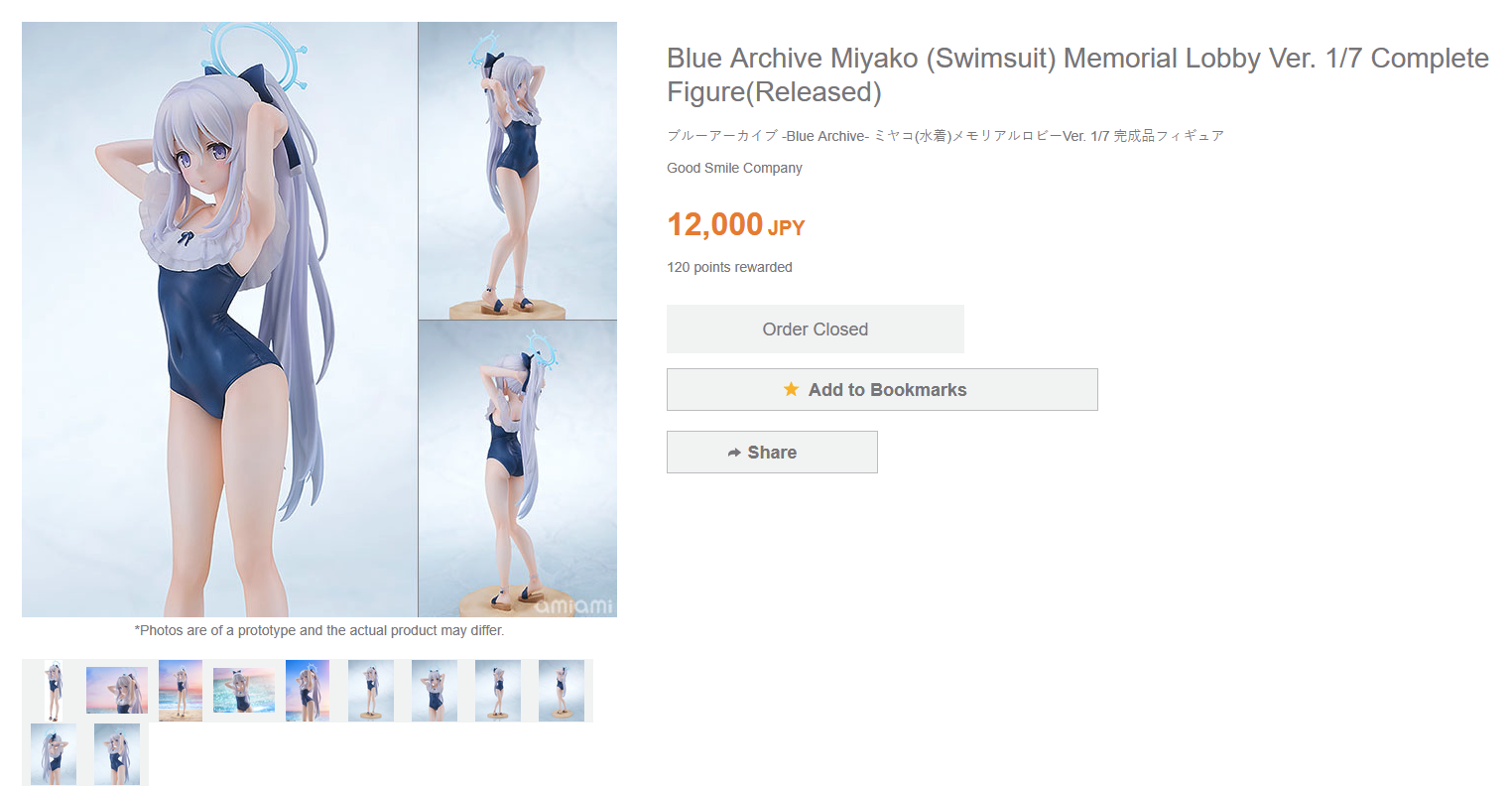1512x789 pixels.
Task: Click the Order Closed button
Action: (816, 329)
